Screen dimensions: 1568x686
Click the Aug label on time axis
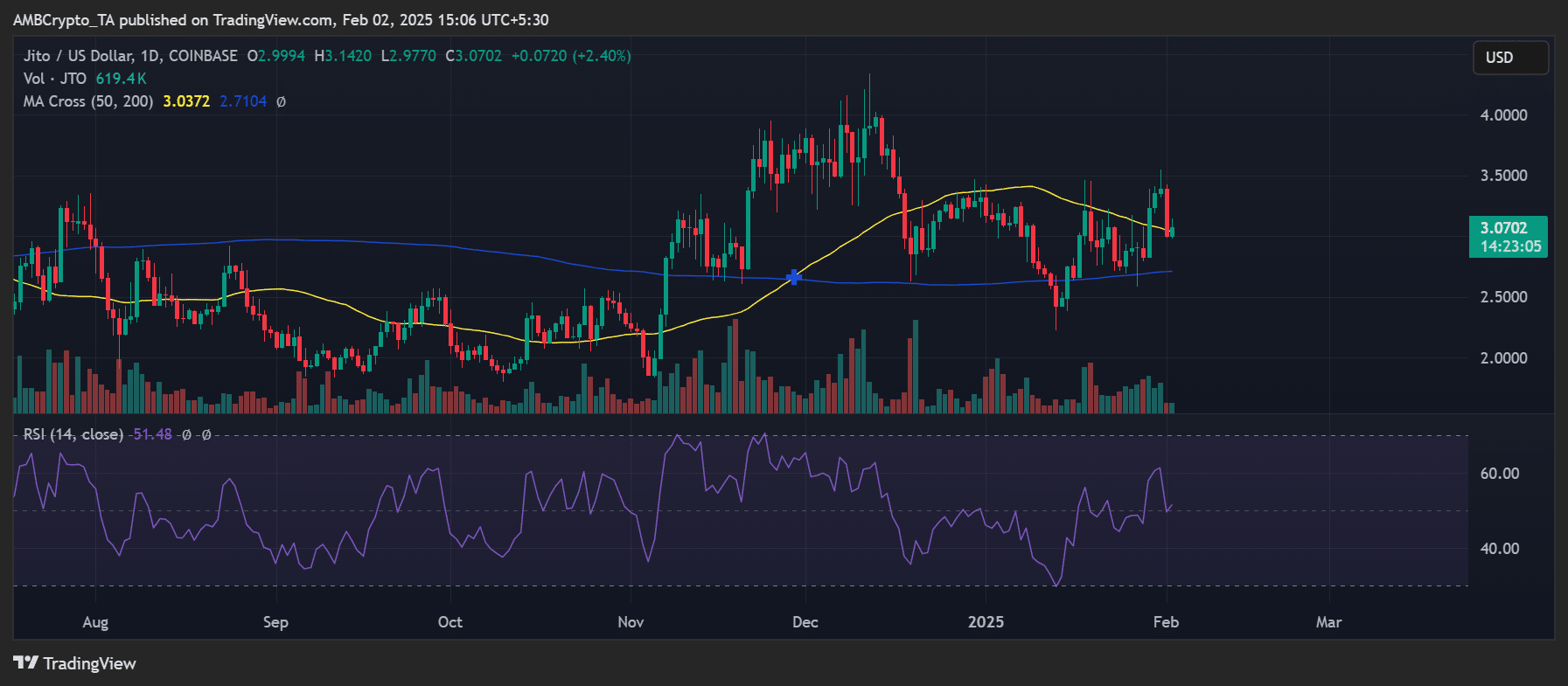(x=95, y=622)
